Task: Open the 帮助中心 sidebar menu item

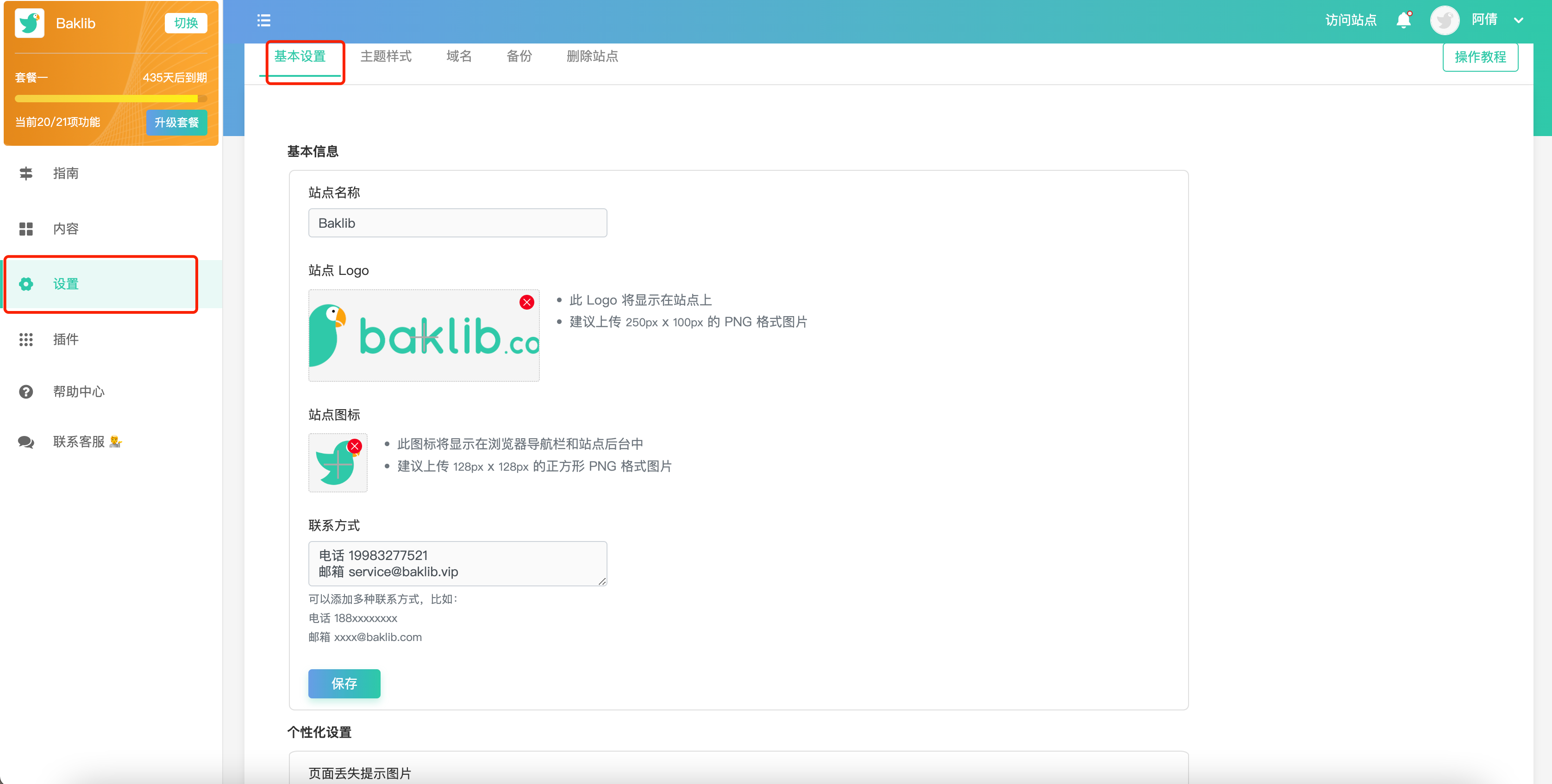Action: coord(112,392)
